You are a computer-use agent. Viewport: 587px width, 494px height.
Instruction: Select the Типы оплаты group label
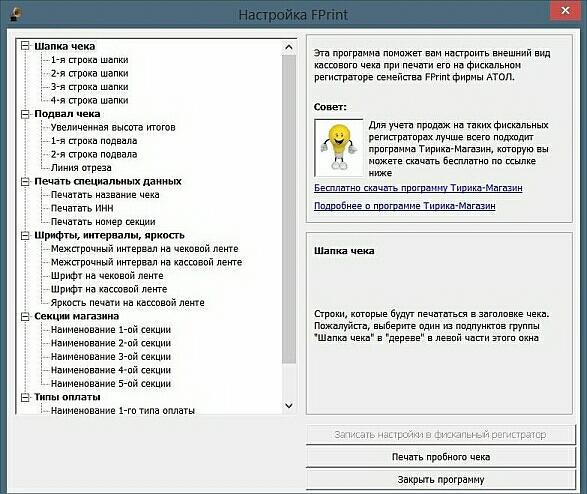pos(67,397)
